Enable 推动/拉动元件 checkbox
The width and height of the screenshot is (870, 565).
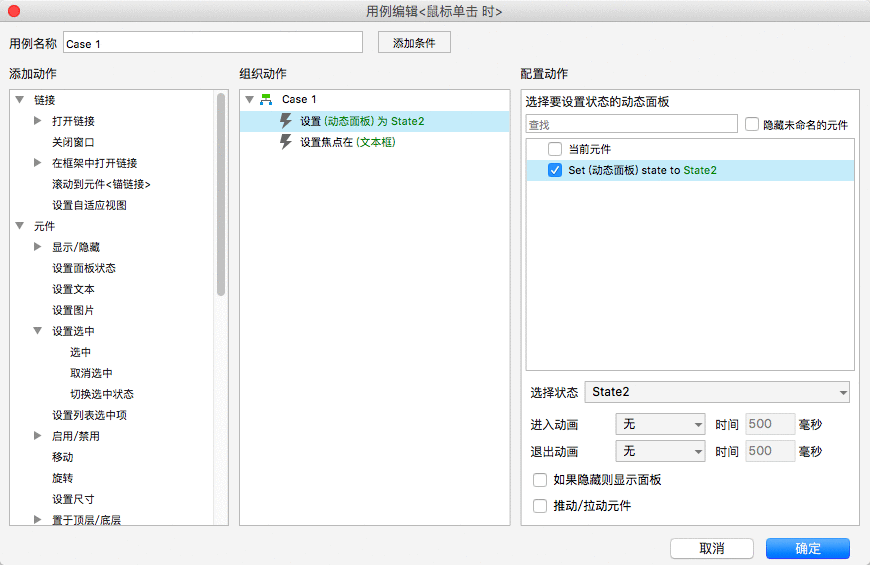pyautogui.click(x=540, y=506)
